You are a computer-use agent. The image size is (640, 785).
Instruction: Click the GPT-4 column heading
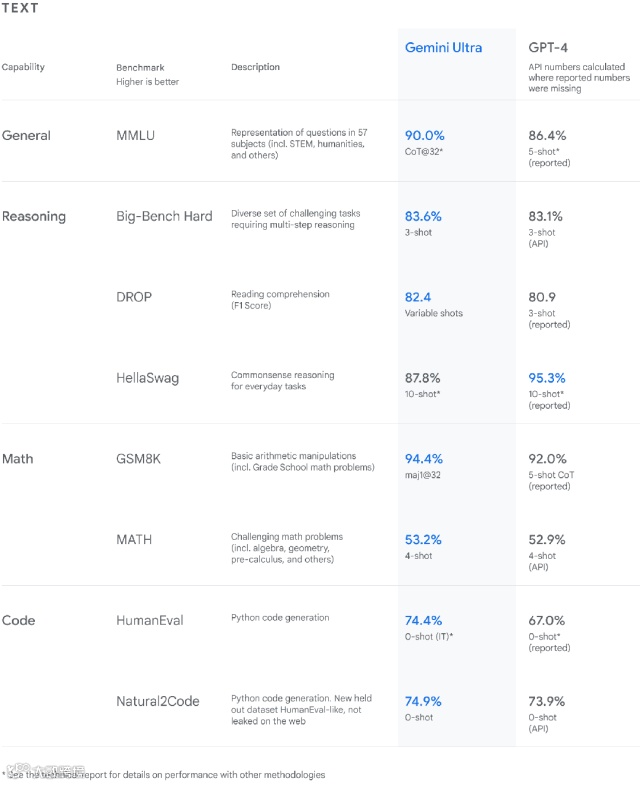click(548, 48)
